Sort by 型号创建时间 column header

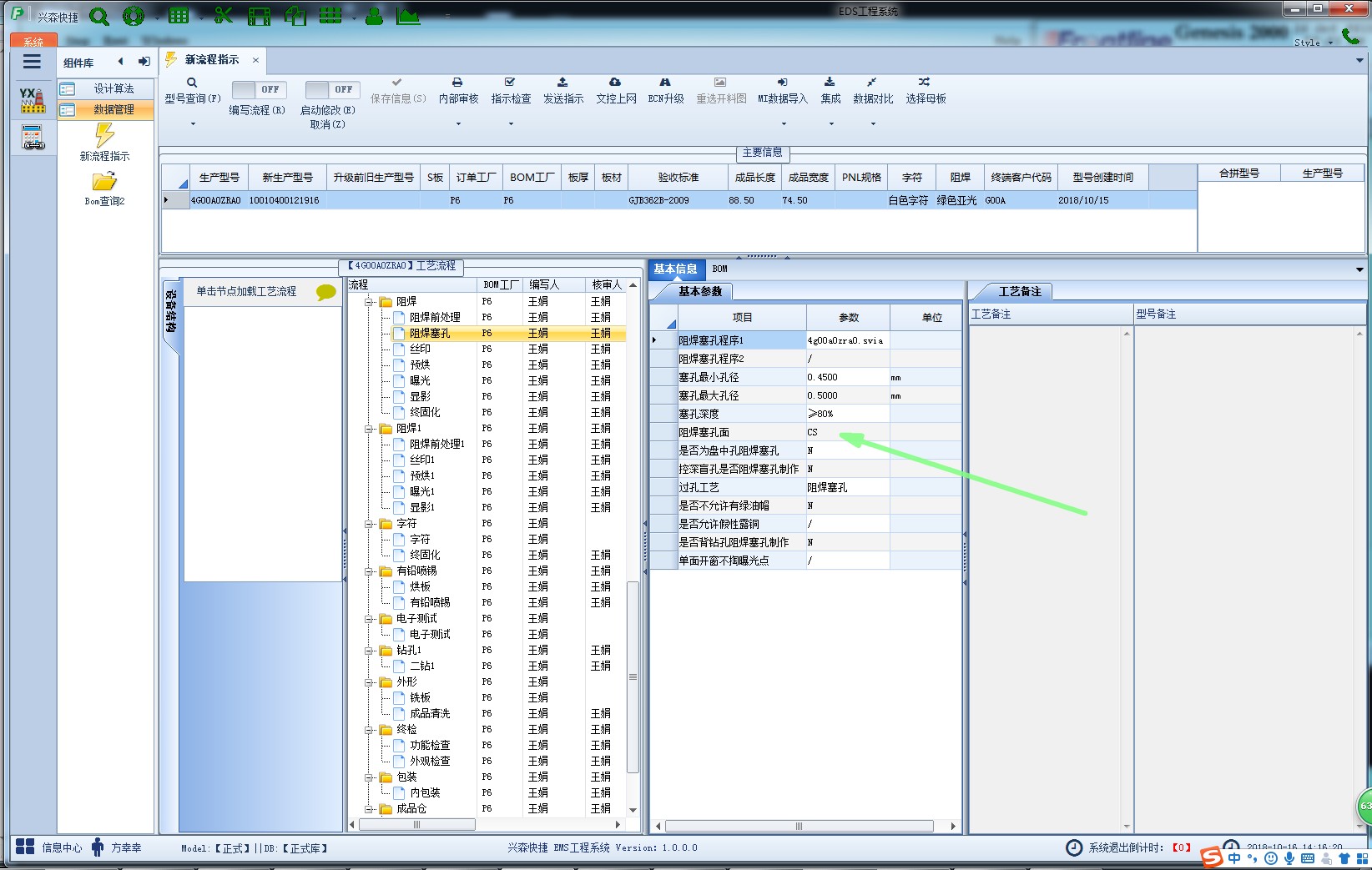1102,178
